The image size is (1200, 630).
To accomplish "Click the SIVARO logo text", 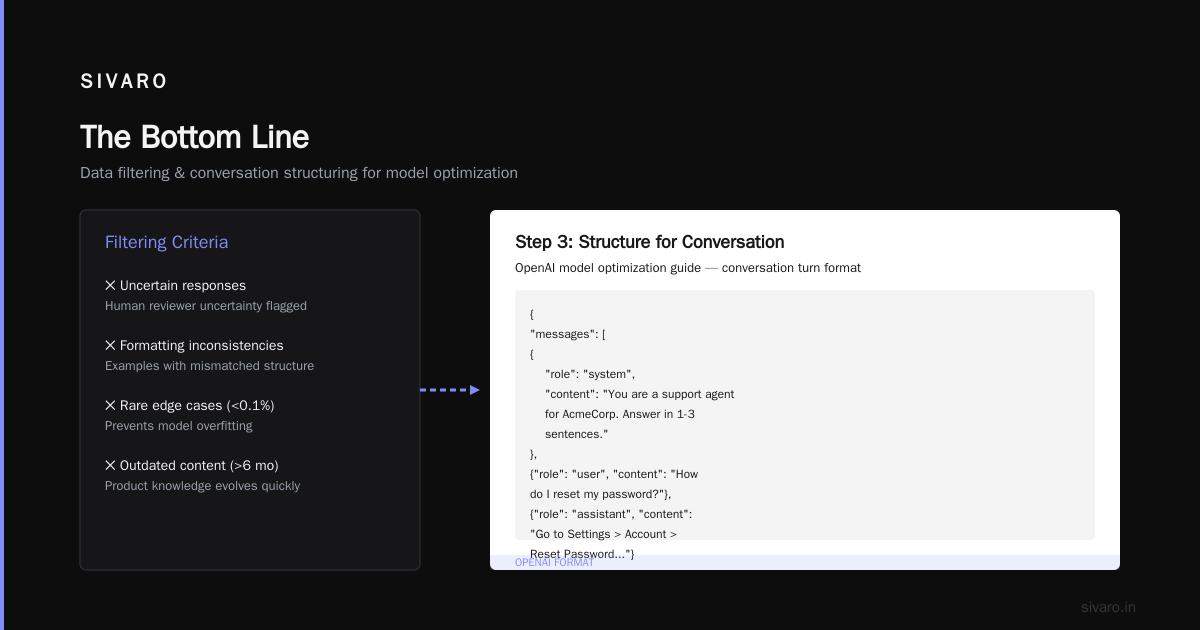I will coord(124,82).
